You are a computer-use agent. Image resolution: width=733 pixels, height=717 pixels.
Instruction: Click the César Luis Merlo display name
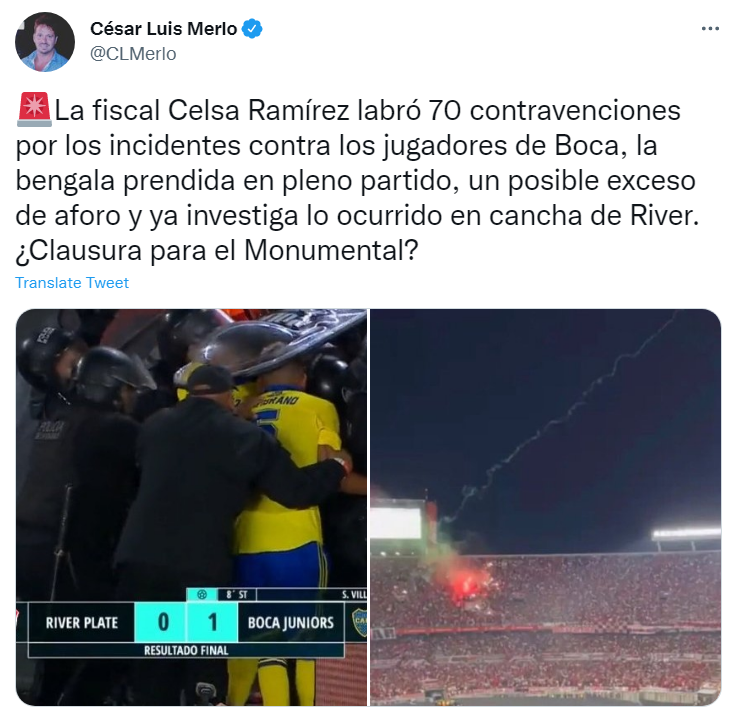[x=164, y=29]
